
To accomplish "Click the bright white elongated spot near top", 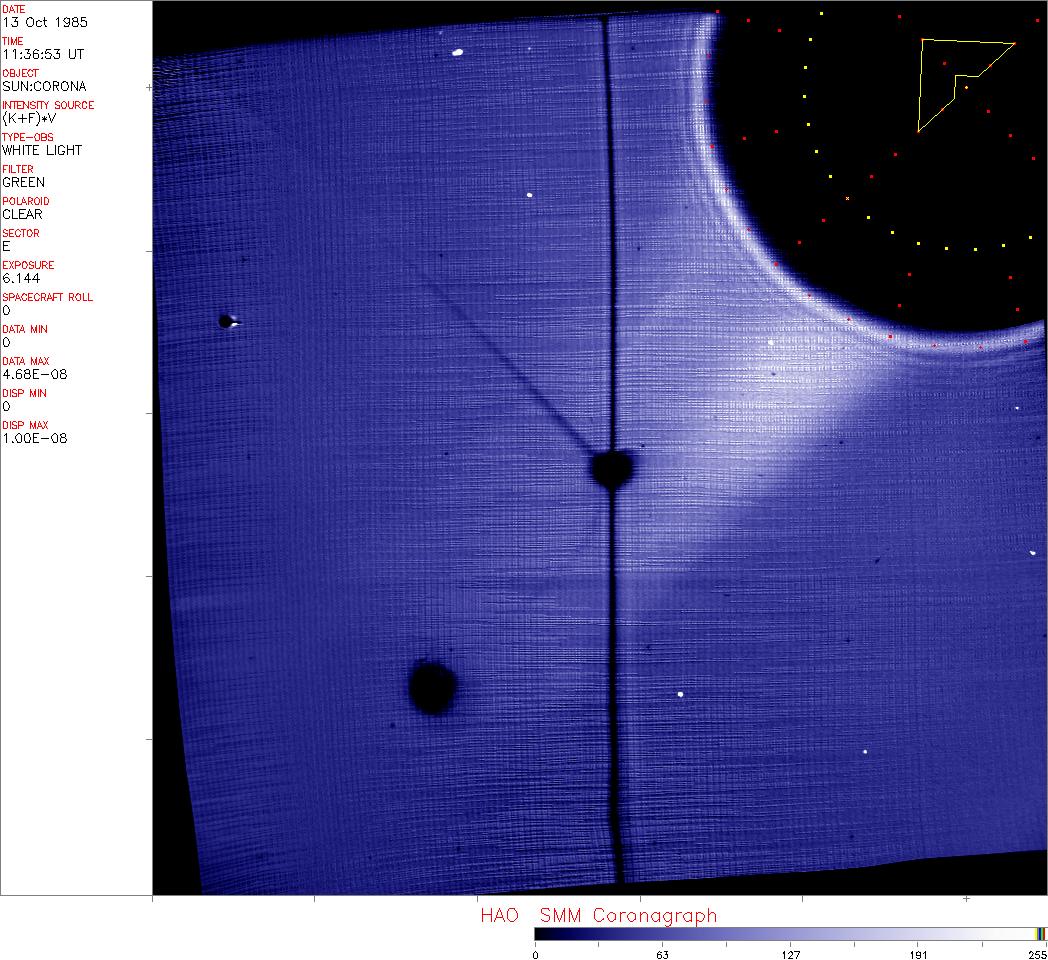I will click(x=458, y=52).
